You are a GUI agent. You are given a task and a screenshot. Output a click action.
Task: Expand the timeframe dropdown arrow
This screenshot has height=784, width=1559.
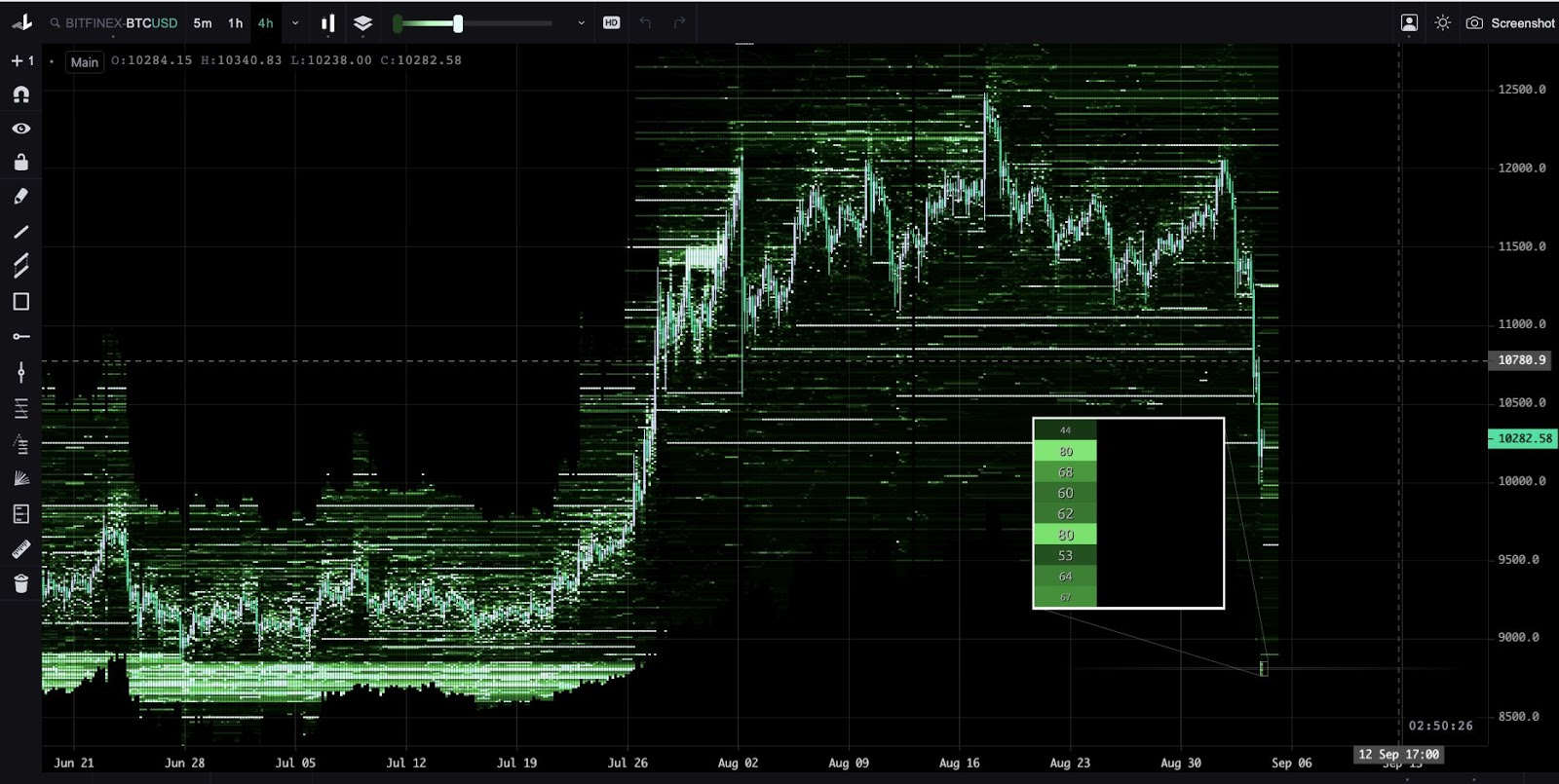point(295,22)
